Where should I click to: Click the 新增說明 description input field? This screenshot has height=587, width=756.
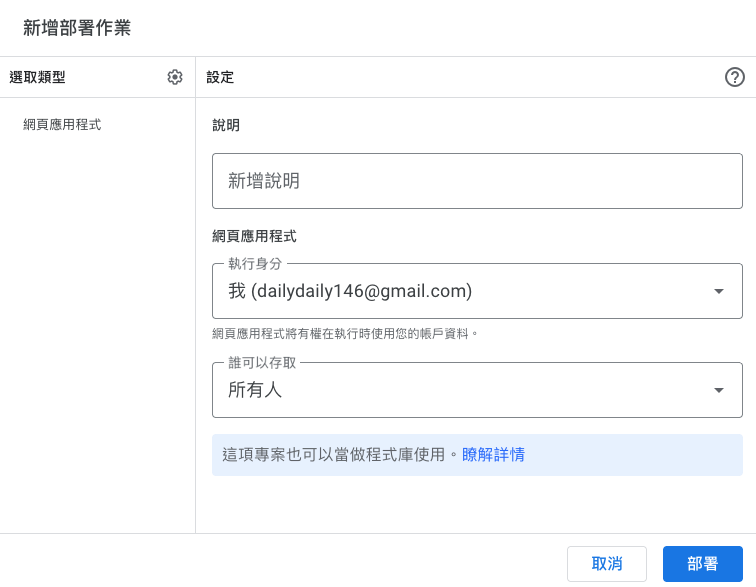tap(477, 181)
